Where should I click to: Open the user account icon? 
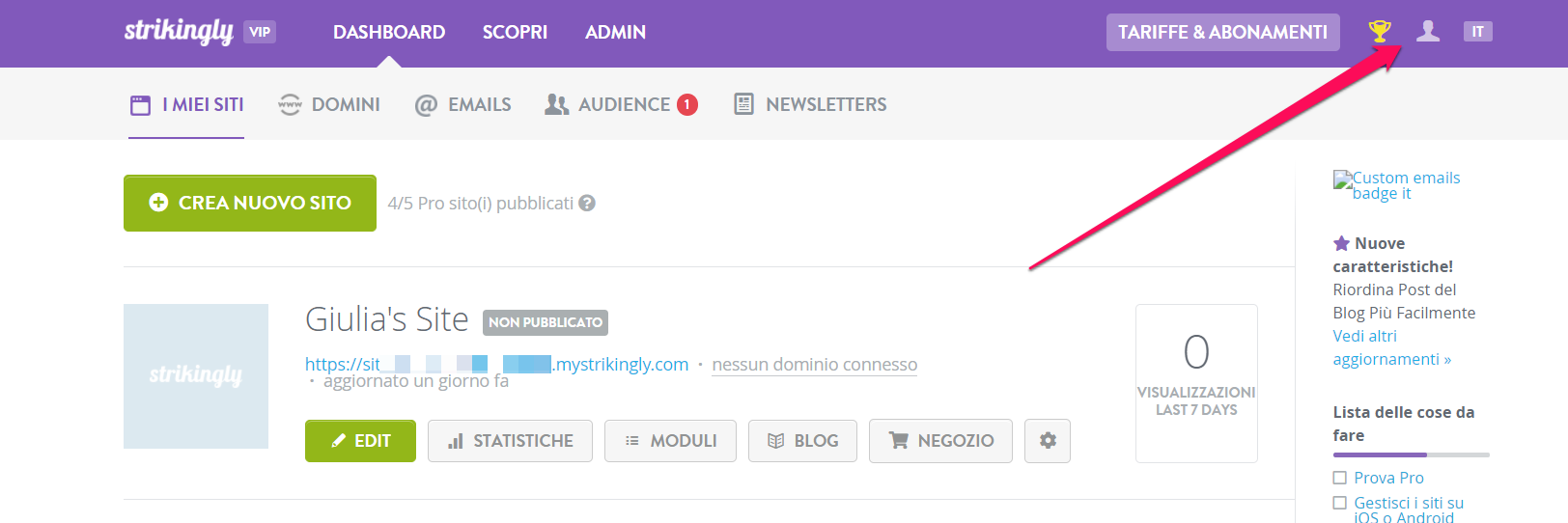tap(1428, 32)
